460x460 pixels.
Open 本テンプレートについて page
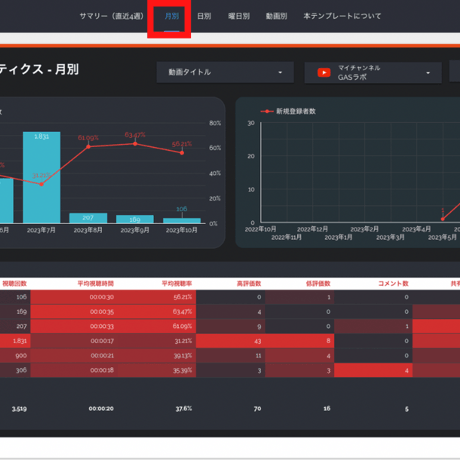click(342, 16)
